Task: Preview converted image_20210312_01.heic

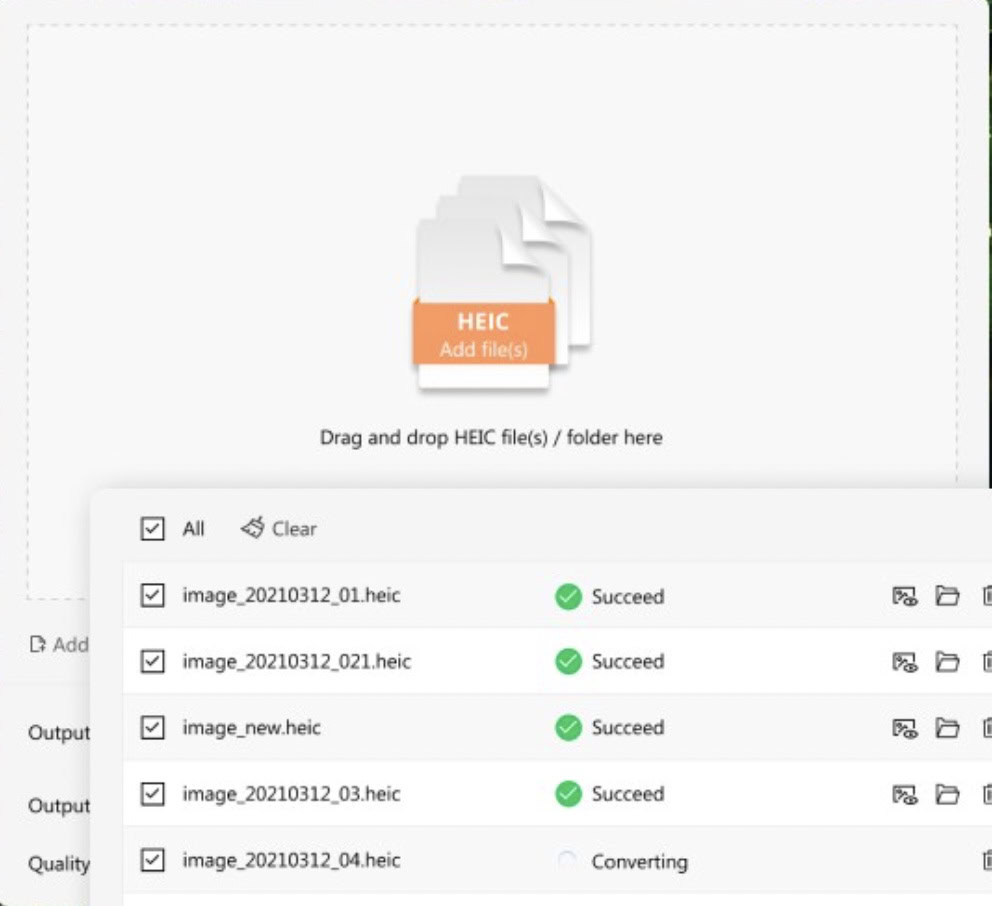Action: pos(904,597)
